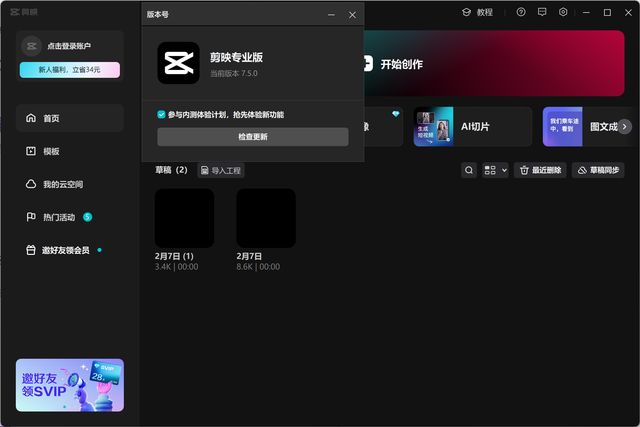The width and height of the screenshot is (640, 427).
Task: Click the CapCut app logo in version dialog
Action: pos(178,63)
